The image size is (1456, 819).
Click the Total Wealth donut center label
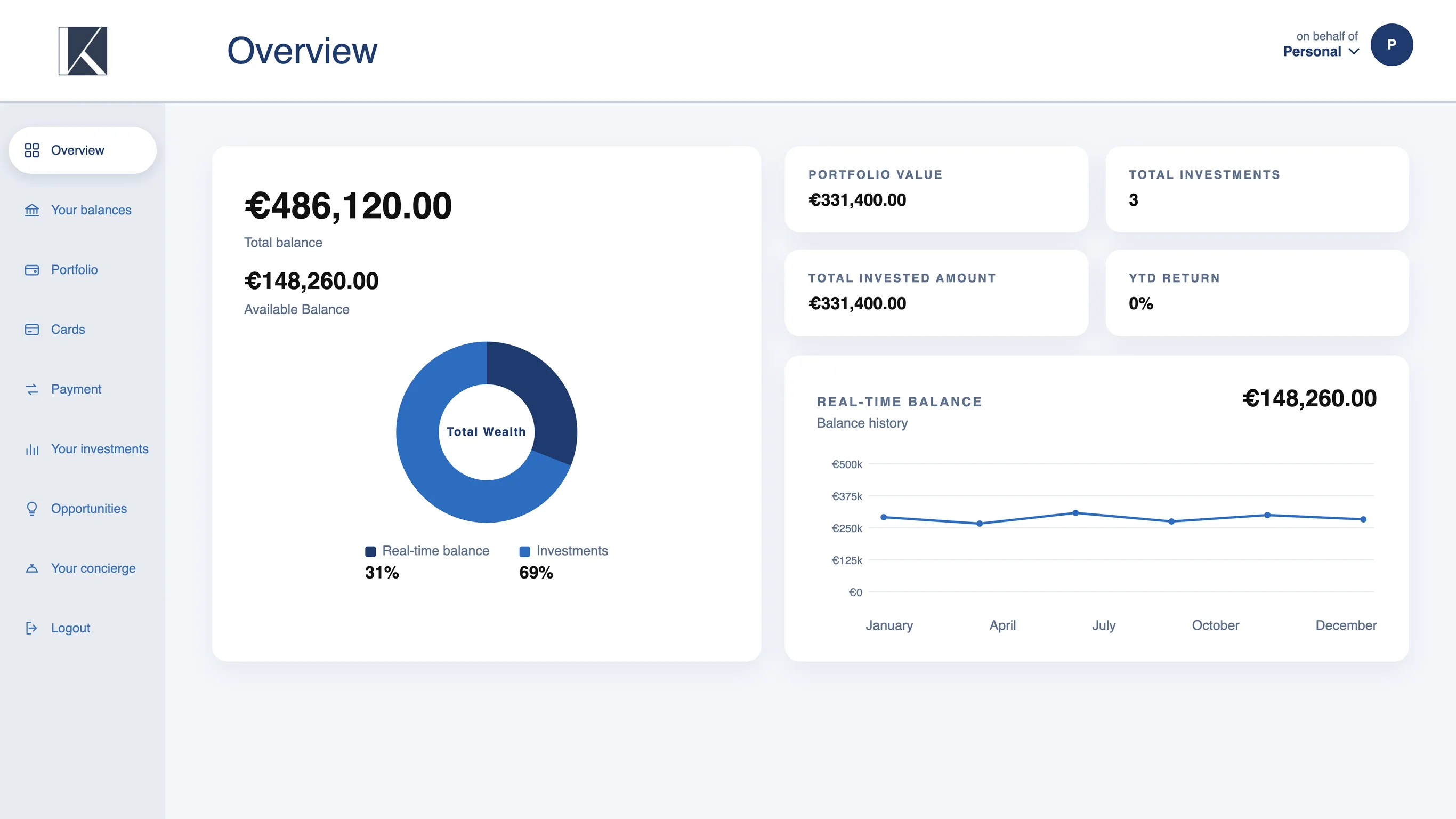[x=486, y=431]
